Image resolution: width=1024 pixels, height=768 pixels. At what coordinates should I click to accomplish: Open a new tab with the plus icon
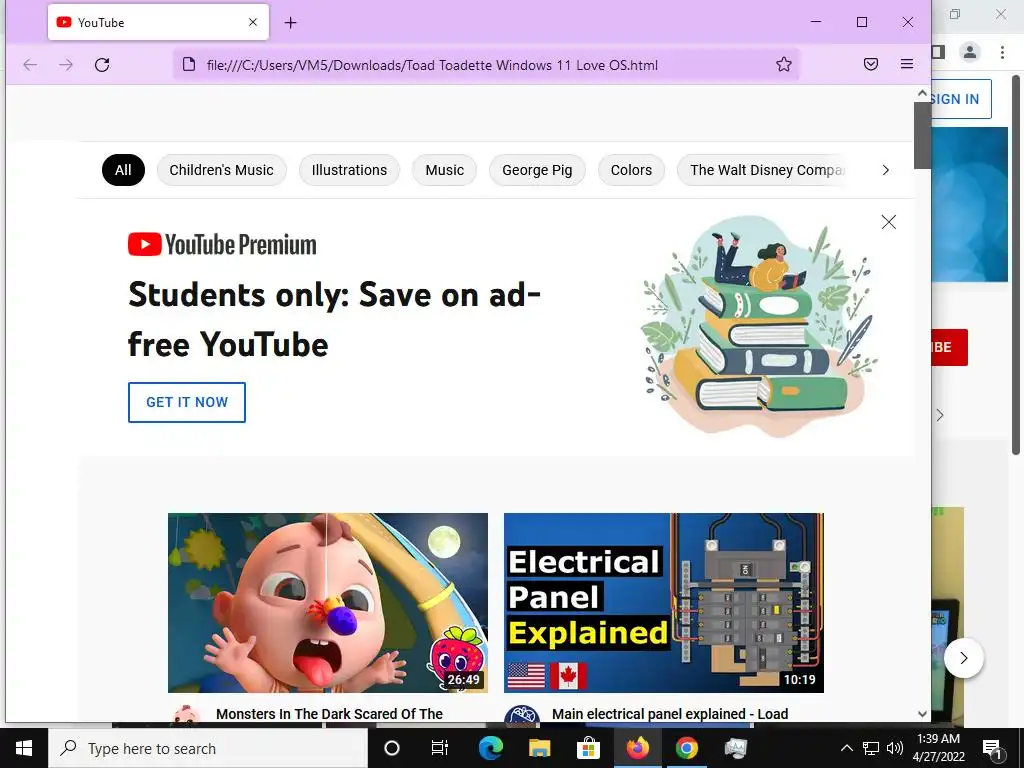click(x=291, y=23)
